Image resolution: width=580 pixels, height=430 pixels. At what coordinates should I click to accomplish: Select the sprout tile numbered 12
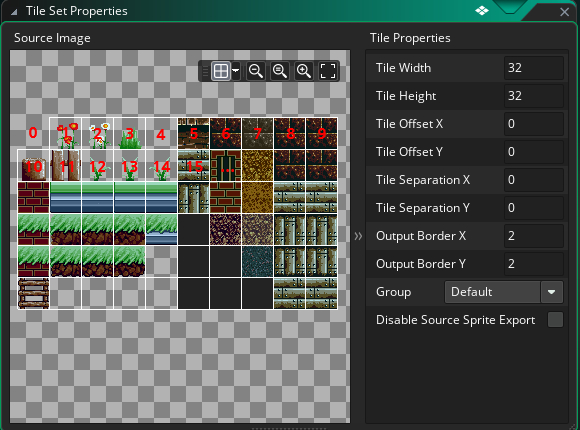click(98, 165)
